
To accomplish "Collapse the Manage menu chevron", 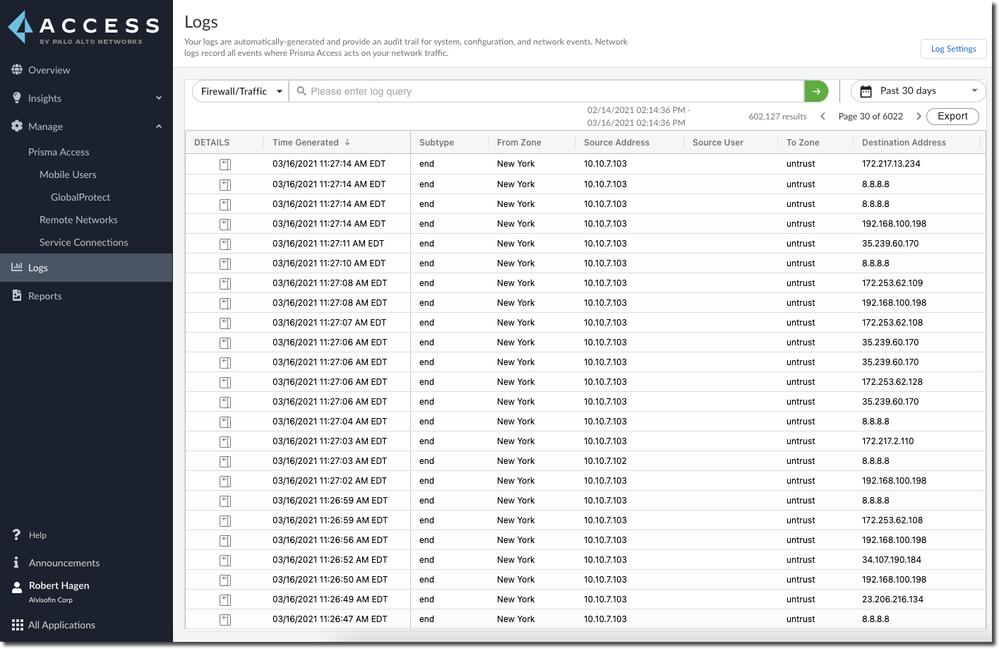I will click(x=159, y=126).
